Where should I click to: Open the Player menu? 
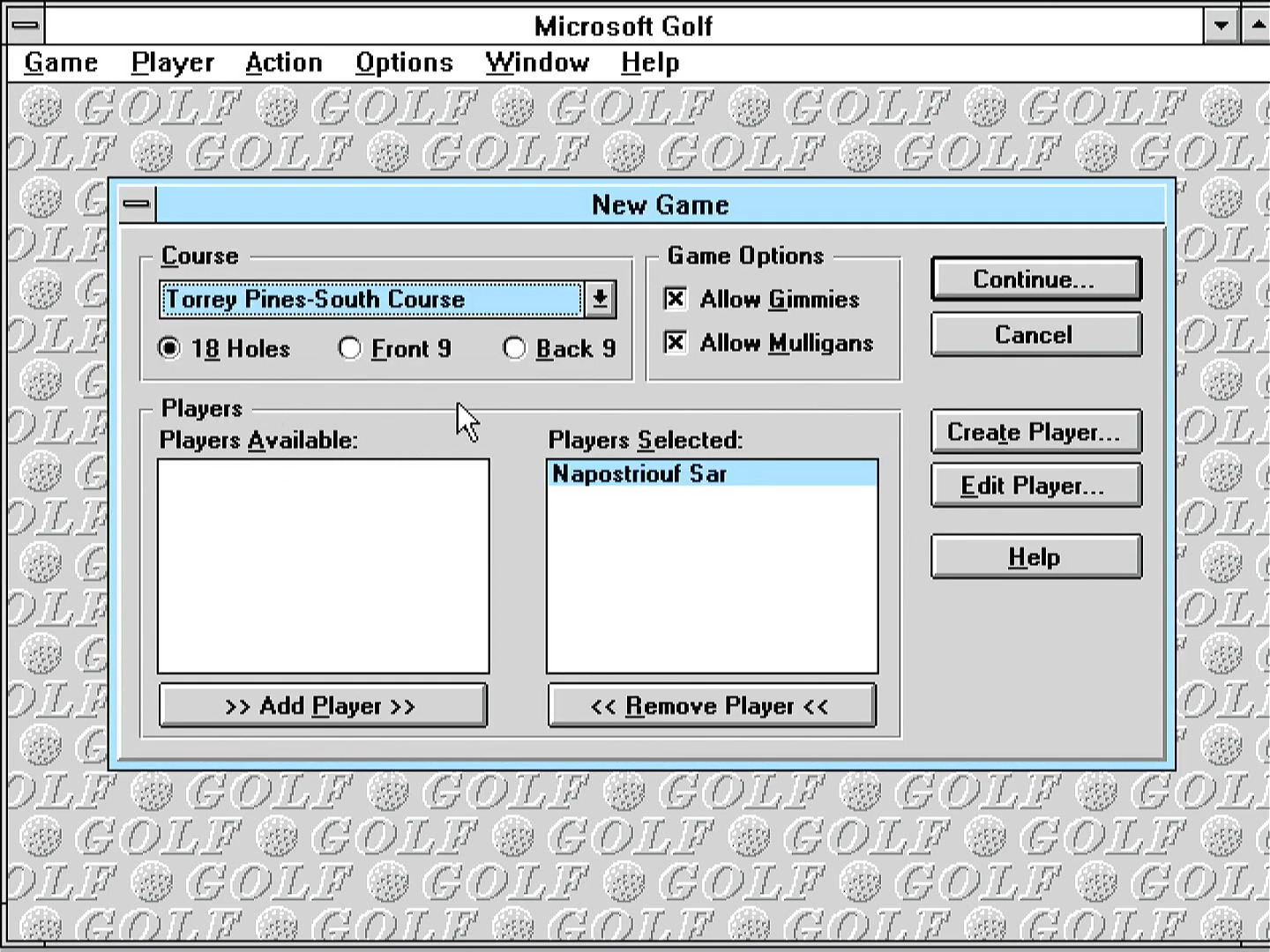[173, 63]
